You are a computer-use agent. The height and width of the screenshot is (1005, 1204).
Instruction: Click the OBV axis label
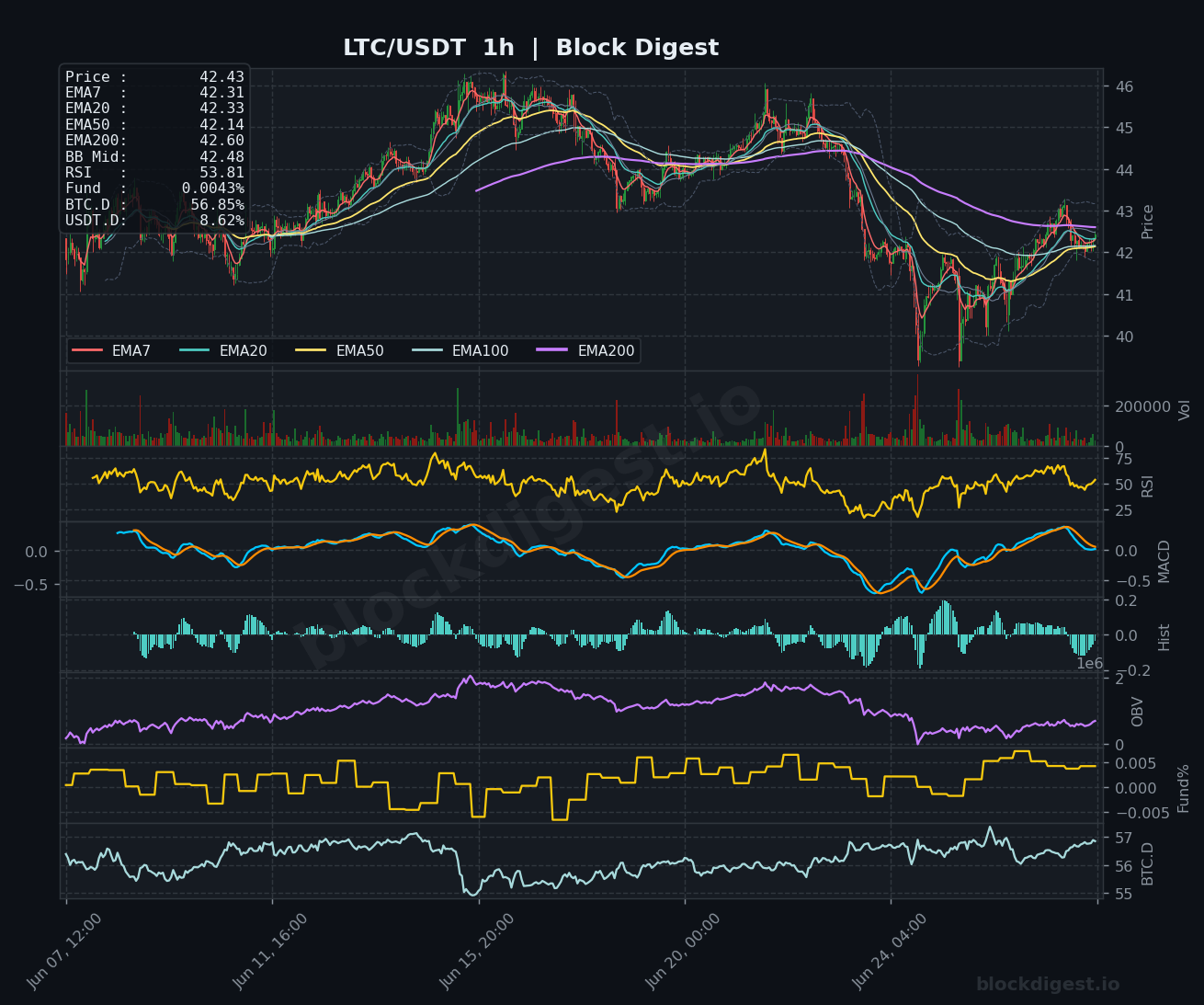pos(1138,712)
